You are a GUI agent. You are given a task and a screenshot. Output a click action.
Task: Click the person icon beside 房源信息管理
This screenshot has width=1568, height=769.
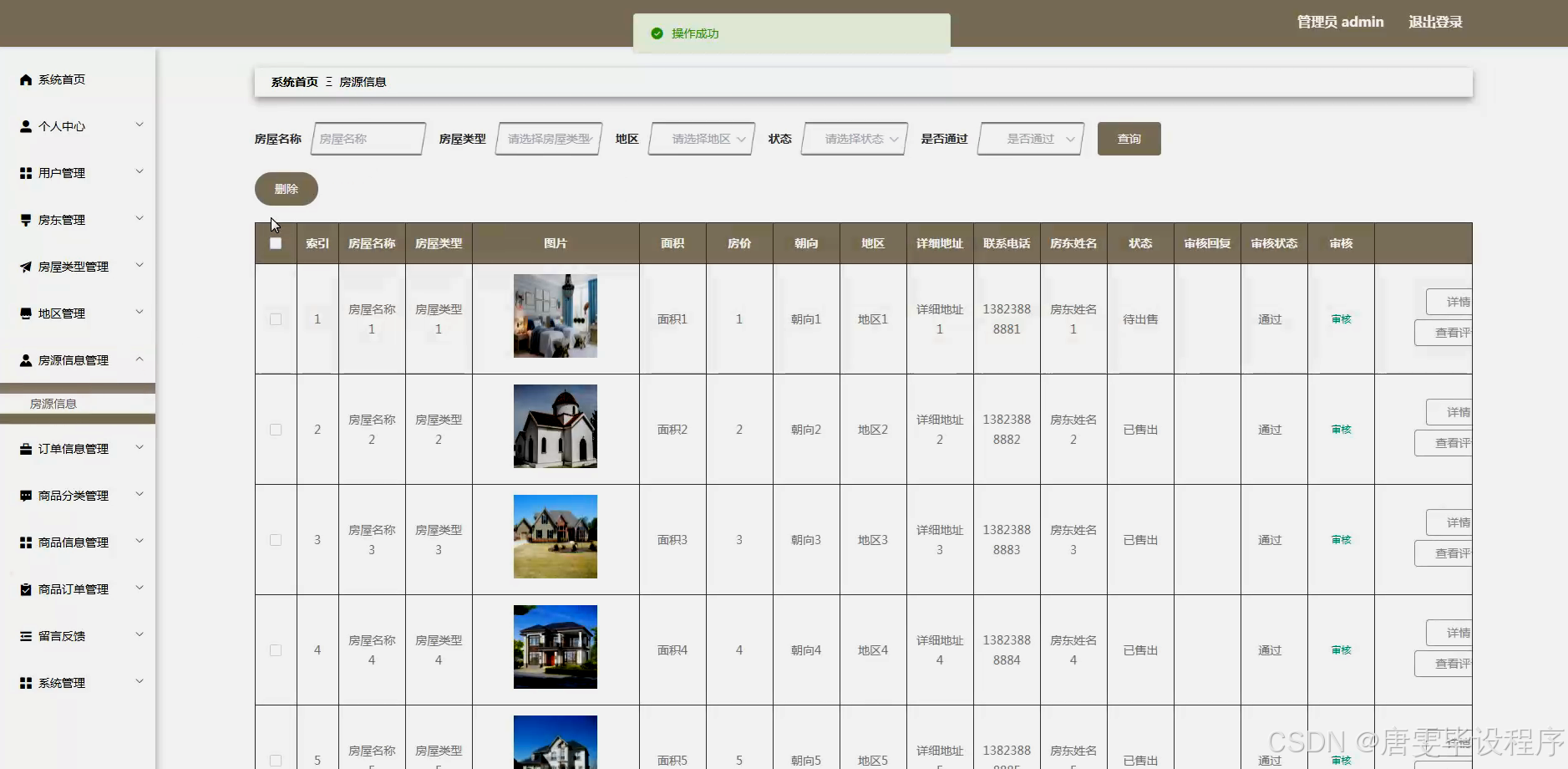[x=26, y=360]
